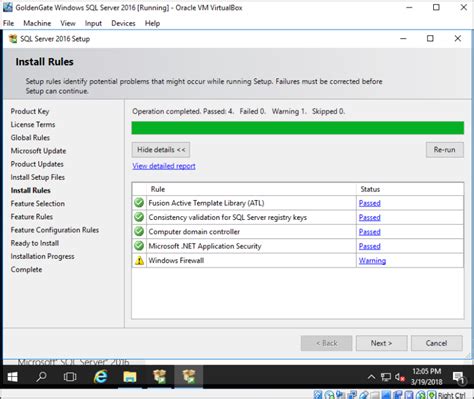This screenshot has width=474, height=399.
Task: Show hidden tray icons chevron
Action: [x=371, y=377]
